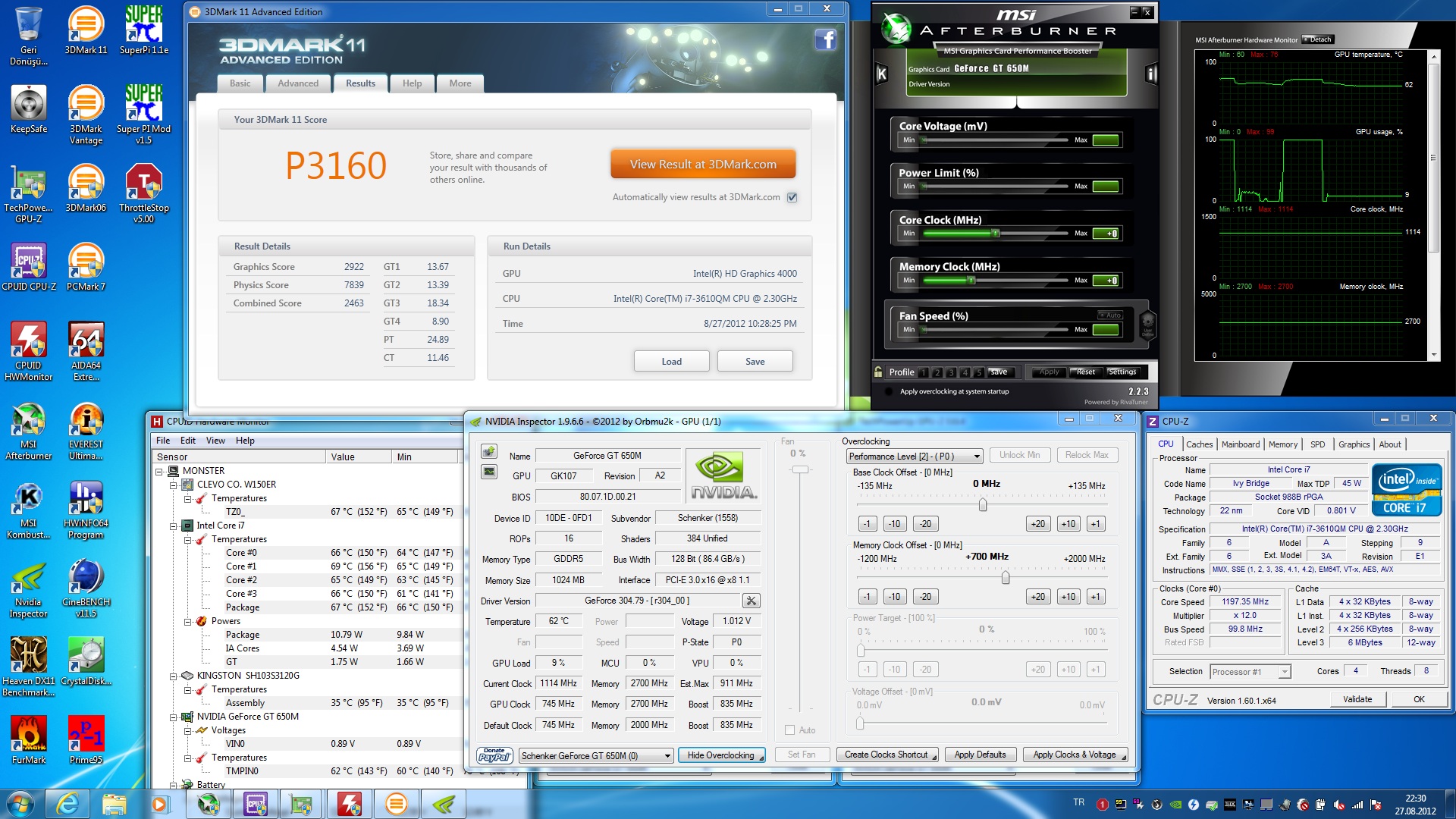Image resolution: width=1456 pixels, height=819 pixels.
Task: Open the CPUID HWMonitor desktop icon
Action: pyautogui.click(x=29, y=351)
